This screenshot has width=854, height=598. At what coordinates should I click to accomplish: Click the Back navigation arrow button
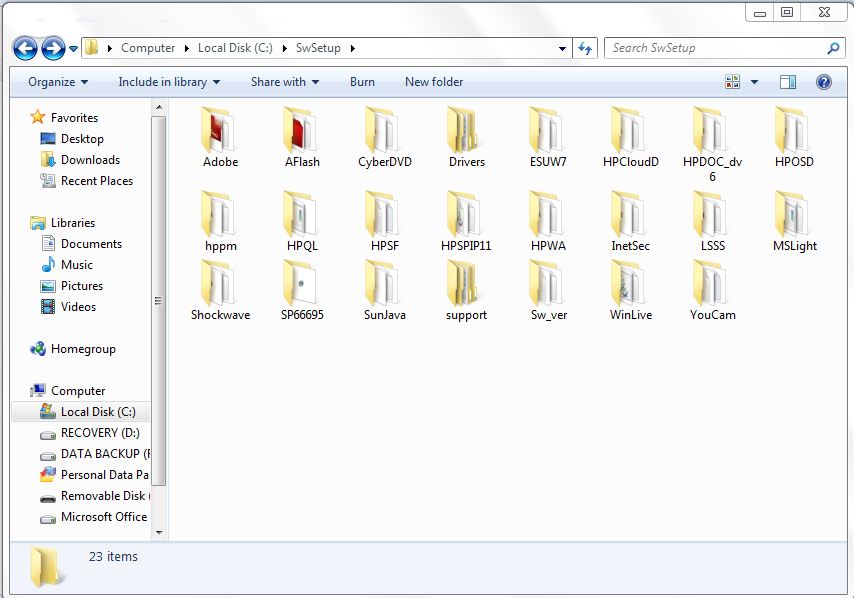25,48
